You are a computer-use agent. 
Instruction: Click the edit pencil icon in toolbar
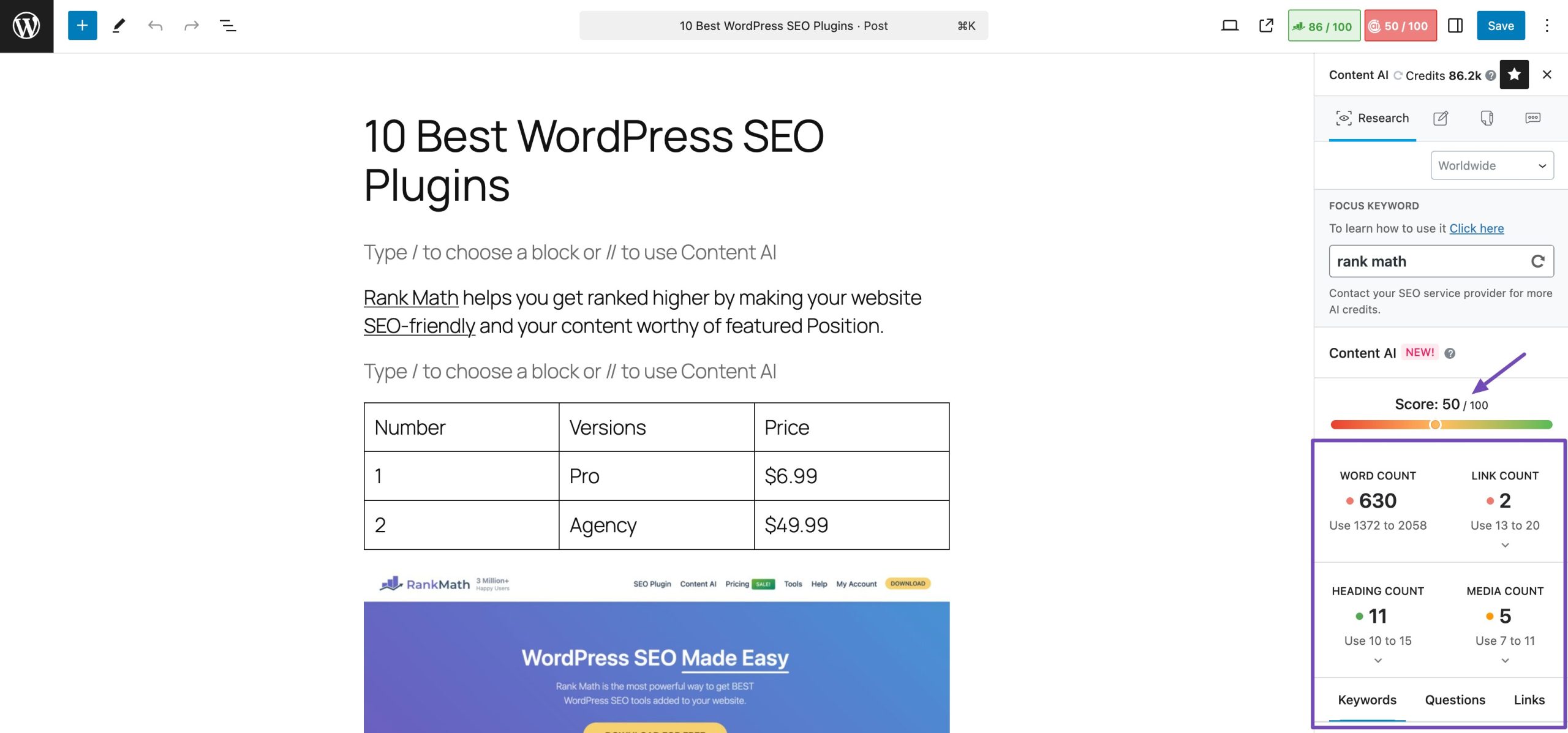(118, 25)
